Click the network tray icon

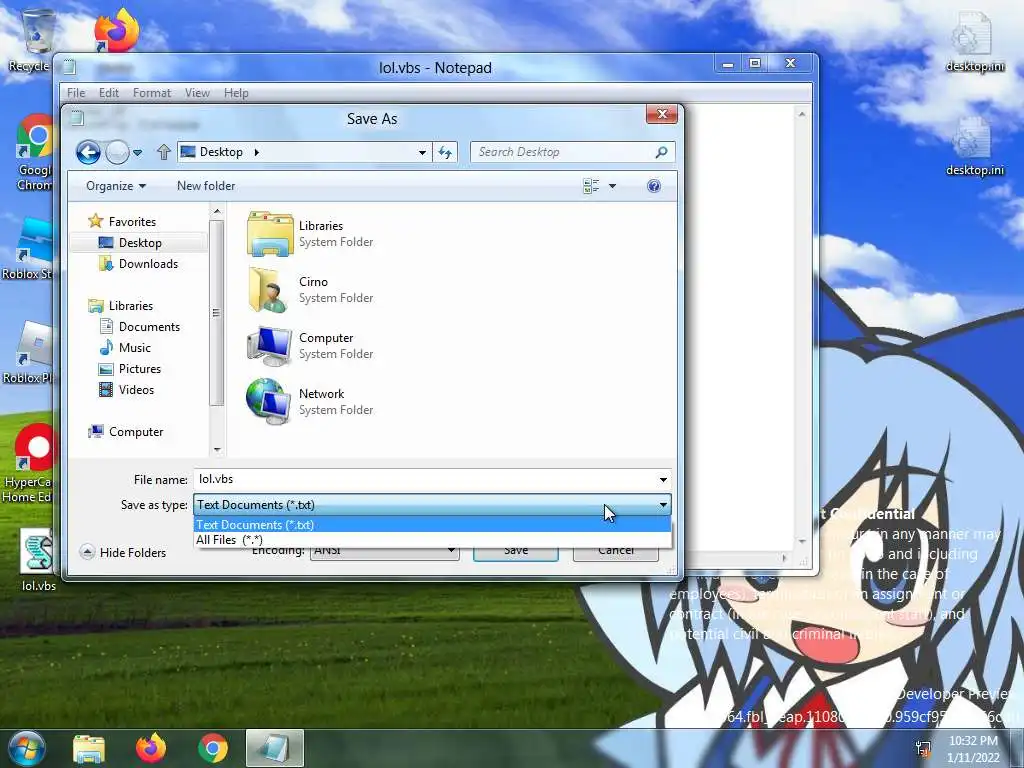[923, 749]
